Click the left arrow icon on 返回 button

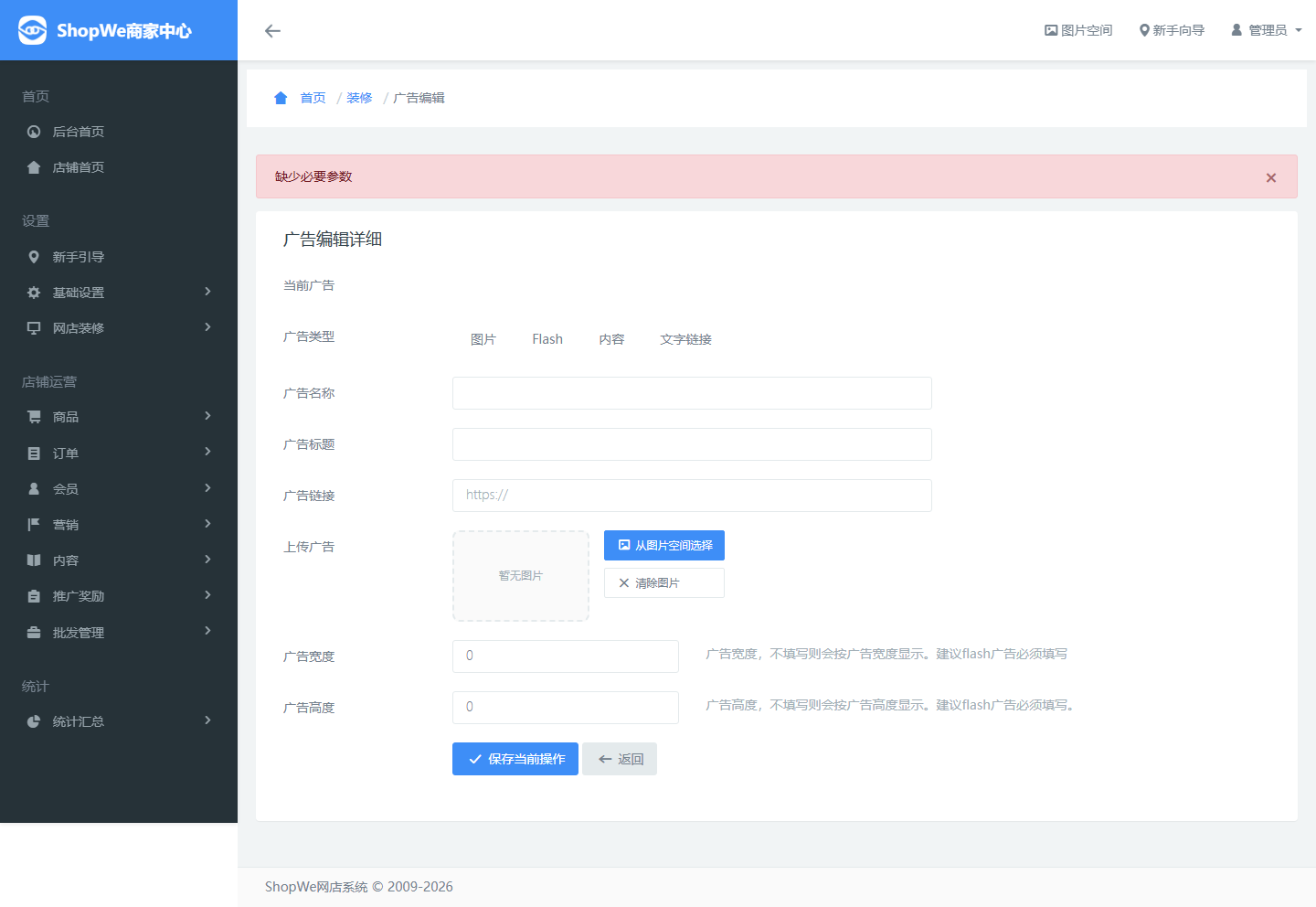tap(605, 759)
